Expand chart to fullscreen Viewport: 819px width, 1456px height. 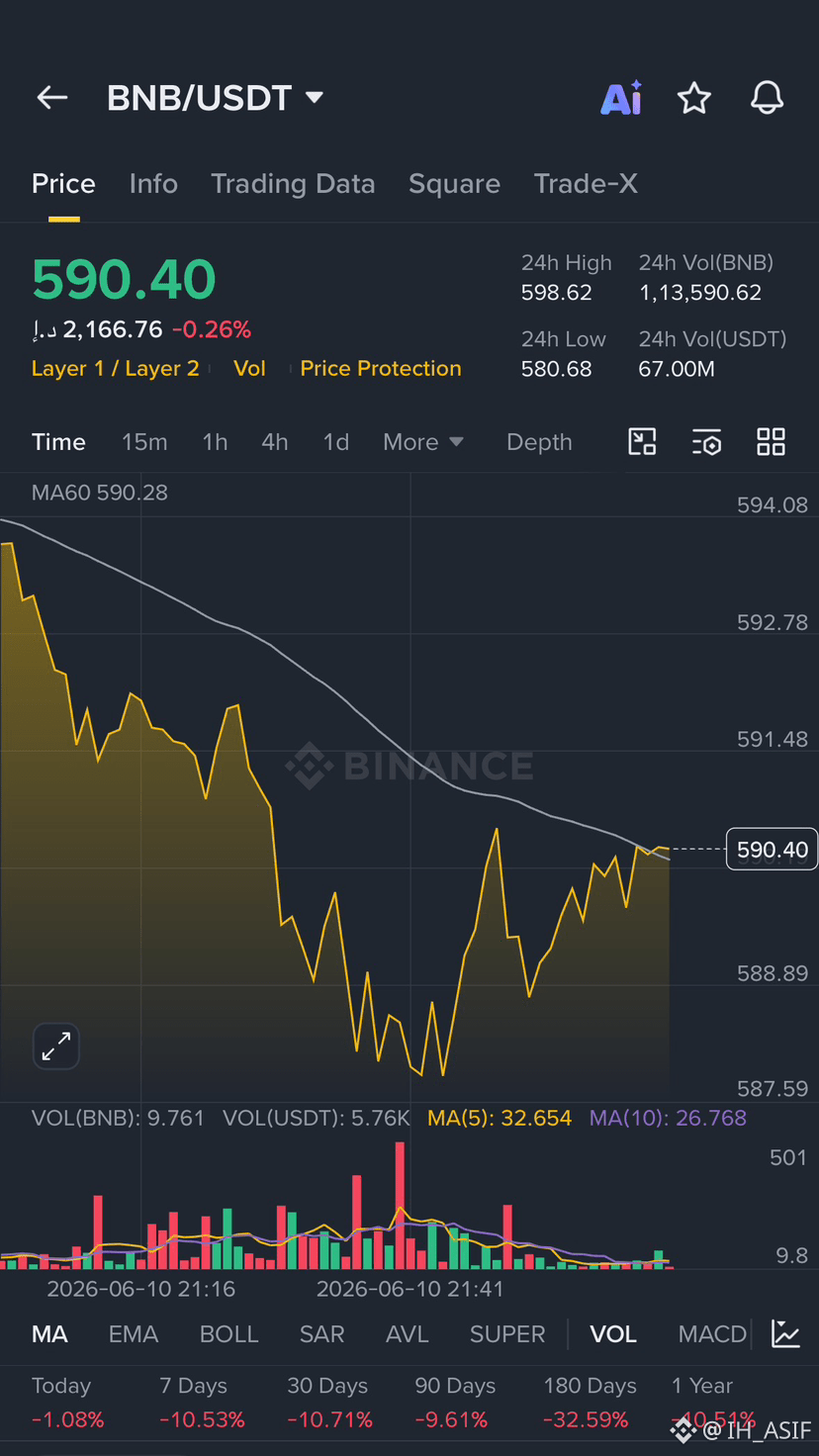pos(56,1046)
